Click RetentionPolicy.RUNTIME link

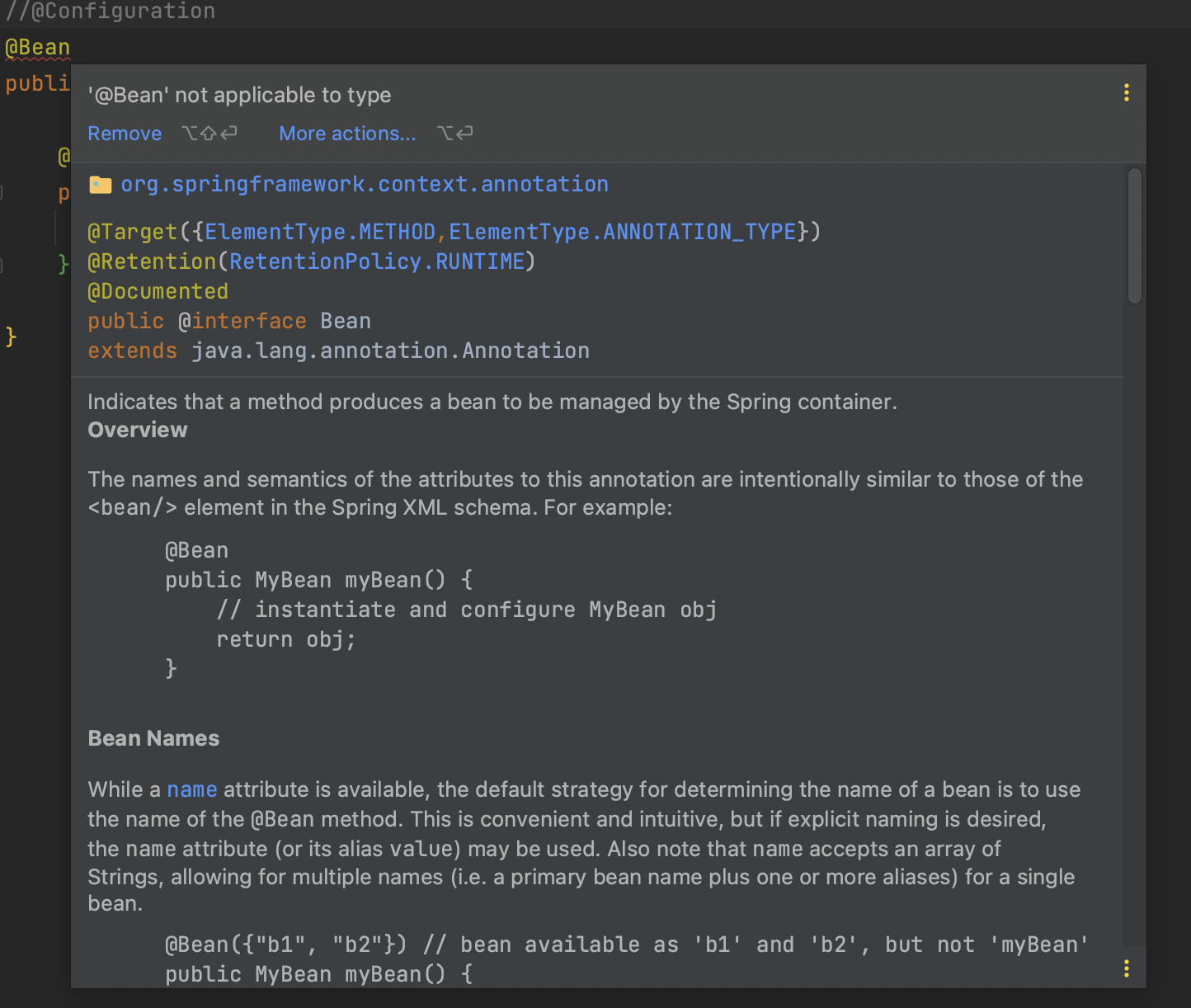coord(377,261)
